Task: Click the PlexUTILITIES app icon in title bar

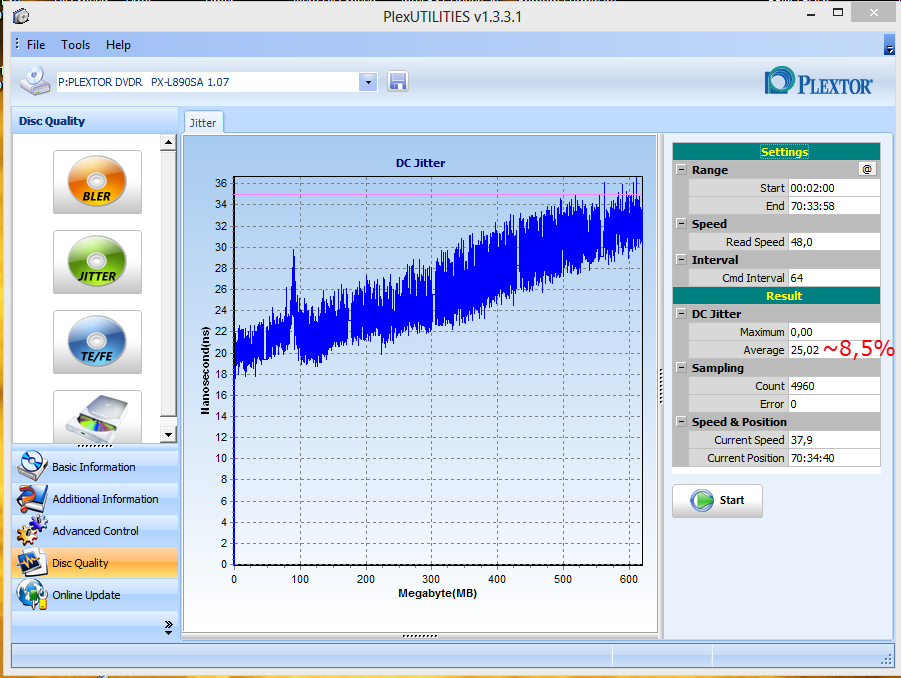Action: [x=21, y=16]
